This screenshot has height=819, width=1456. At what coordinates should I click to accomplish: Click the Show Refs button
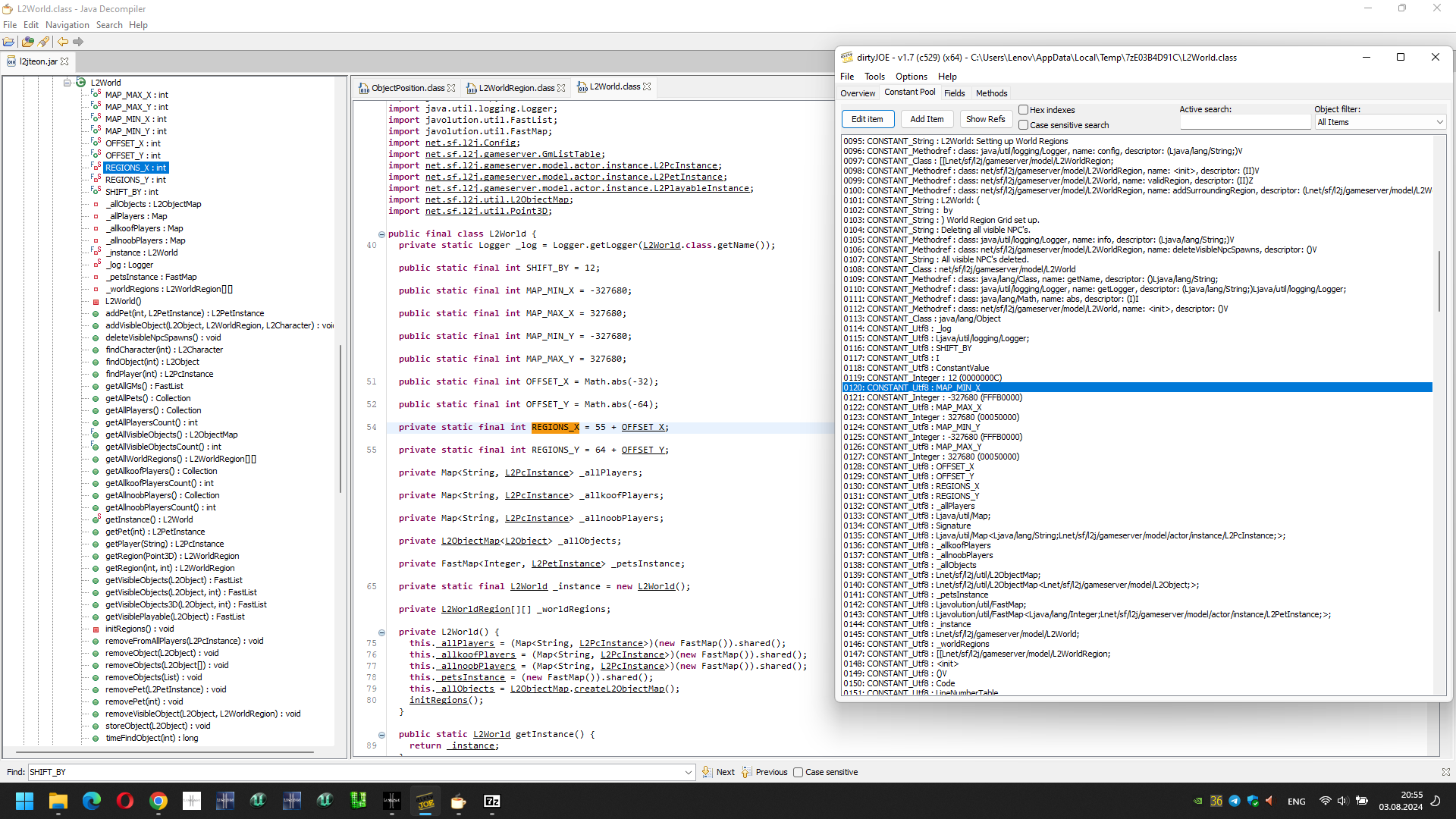986,119
